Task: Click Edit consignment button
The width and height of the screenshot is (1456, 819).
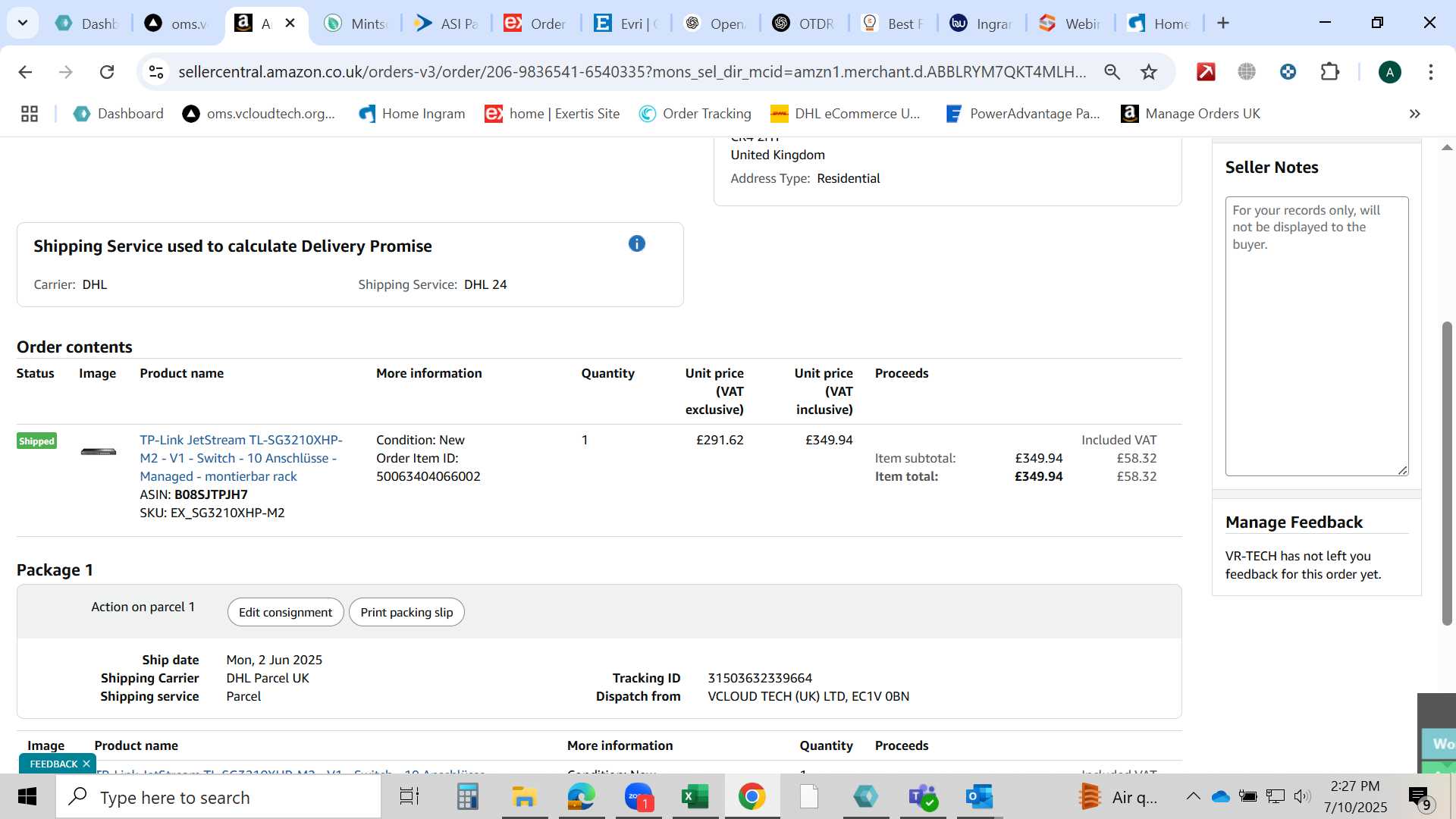Action: tap(285, 612)
